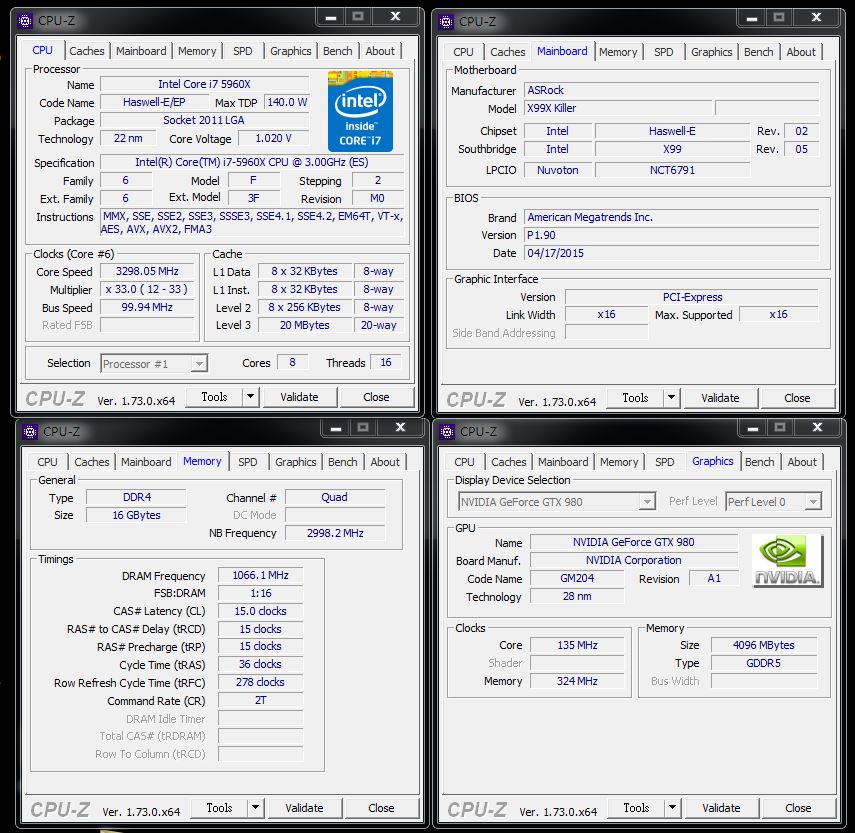This screenshot has width=855, height=833.
Task: Click the NVIDIA logo in Graphics window
Action: (787, 560)
